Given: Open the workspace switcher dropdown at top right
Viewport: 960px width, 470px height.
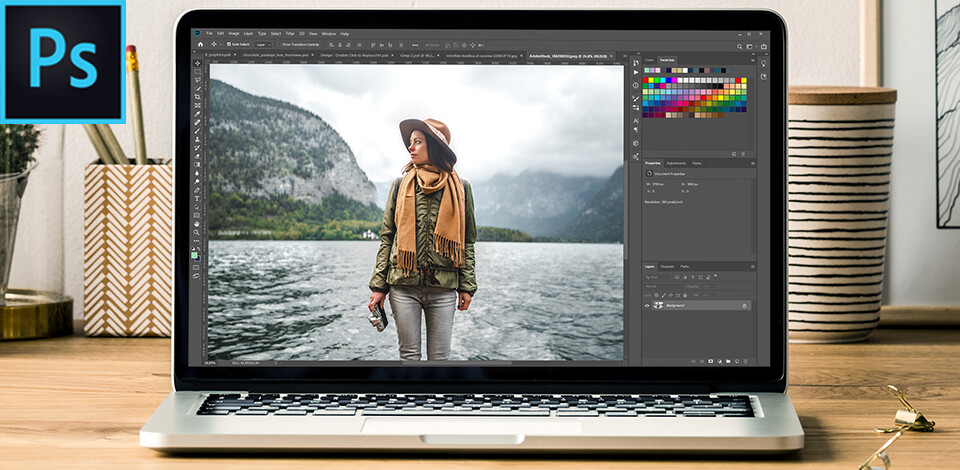Looking at the screenshot, I should pyautogui.click(x=752, y=47).
